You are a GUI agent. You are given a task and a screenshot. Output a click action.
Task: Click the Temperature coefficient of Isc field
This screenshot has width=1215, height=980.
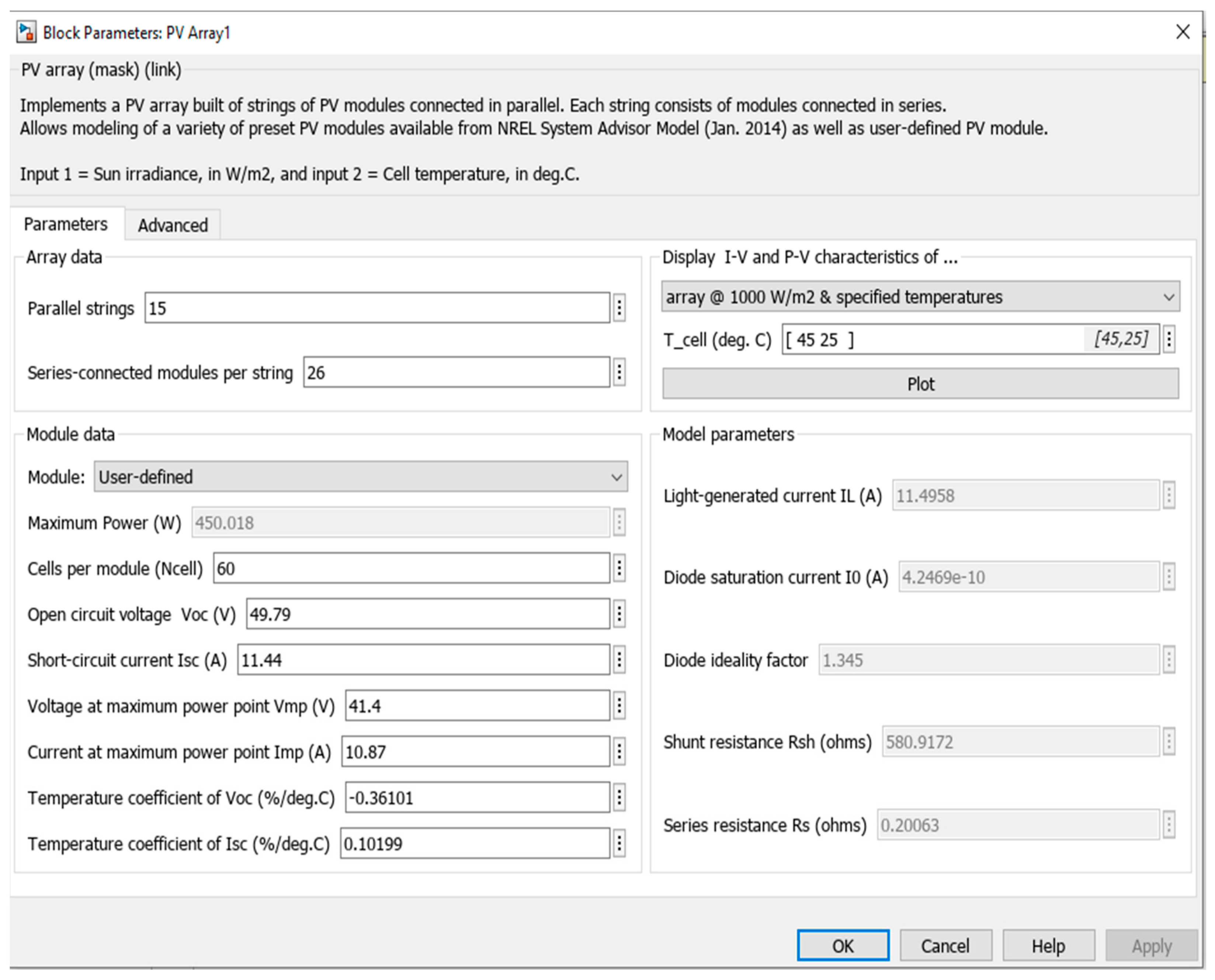(x=474, y=843)
